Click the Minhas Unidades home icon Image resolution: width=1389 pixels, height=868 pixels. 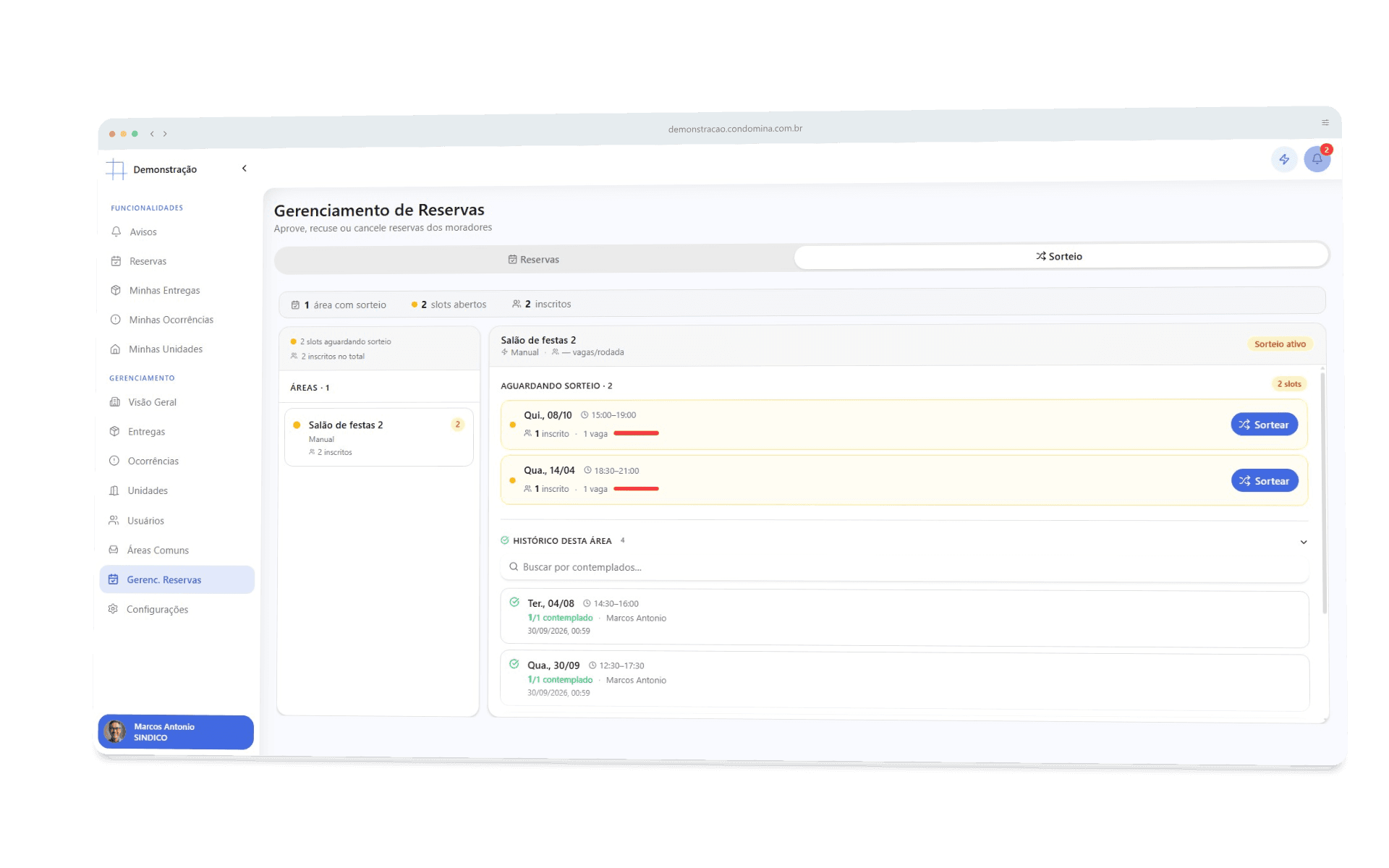(115, 349)
